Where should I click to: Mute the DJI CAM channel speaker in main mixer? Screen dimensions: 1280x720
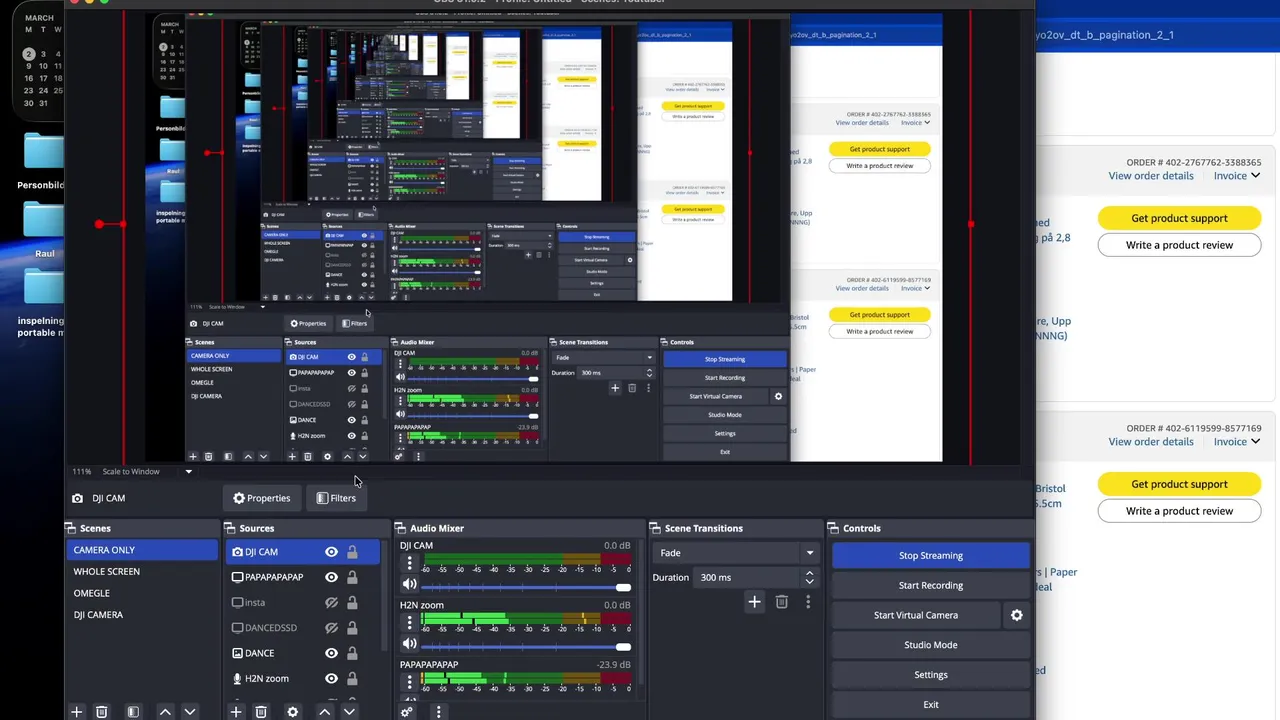click(409, 585)
